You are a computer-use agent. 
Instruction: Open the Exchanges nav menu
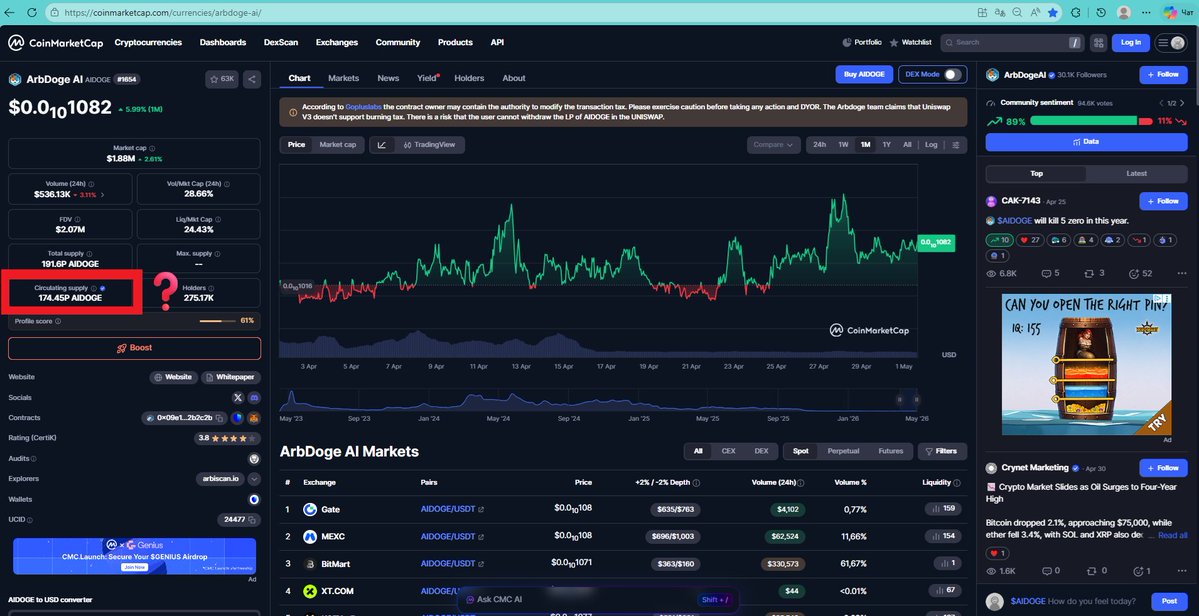[x=336, y=43]
